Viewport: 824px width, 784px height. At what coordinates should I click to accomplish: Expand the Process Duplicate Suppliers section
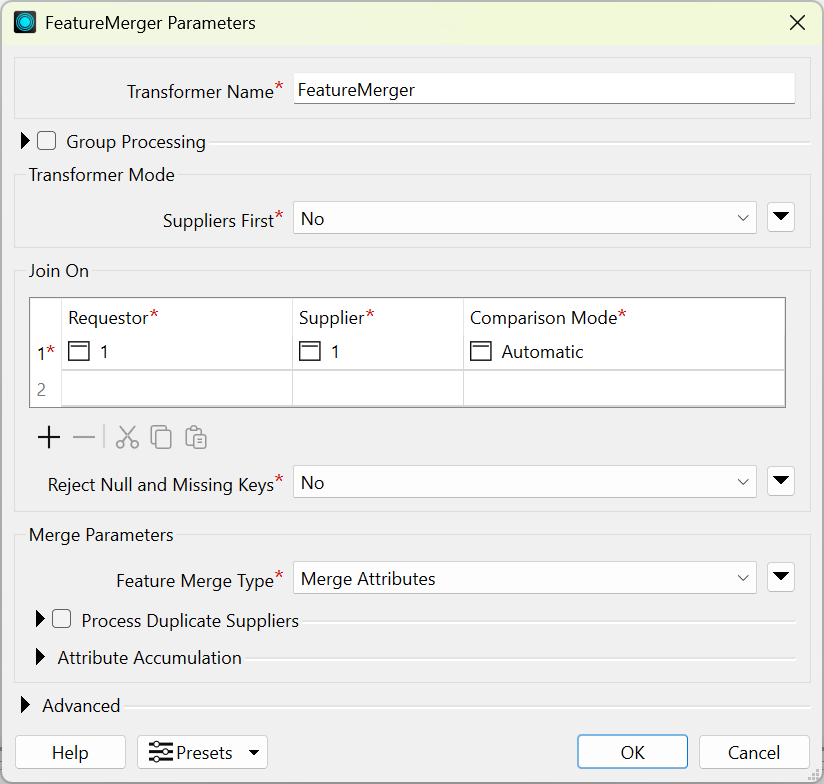point(40,619)
